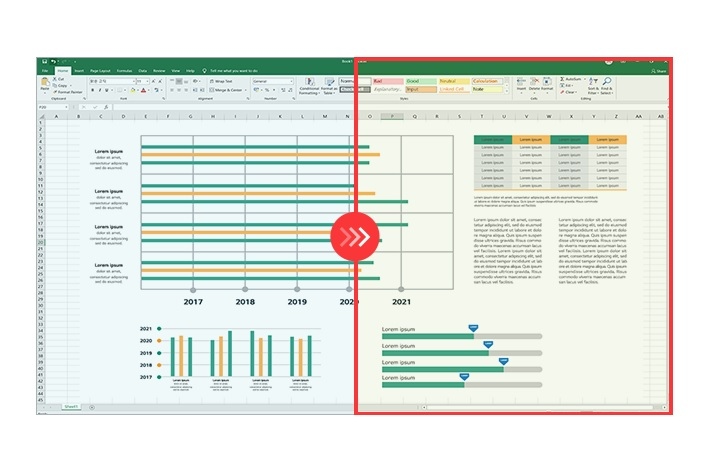The width and height of the screenshot is (708, 472).
Task: Click the Name Box cell reference field
Action: (48, 105)
